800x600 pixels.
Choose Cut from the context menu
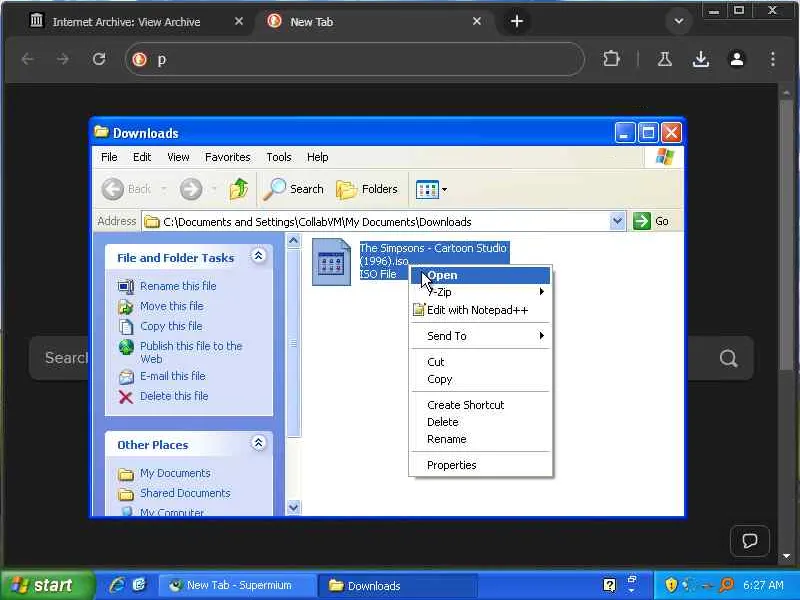coord(481,362)
